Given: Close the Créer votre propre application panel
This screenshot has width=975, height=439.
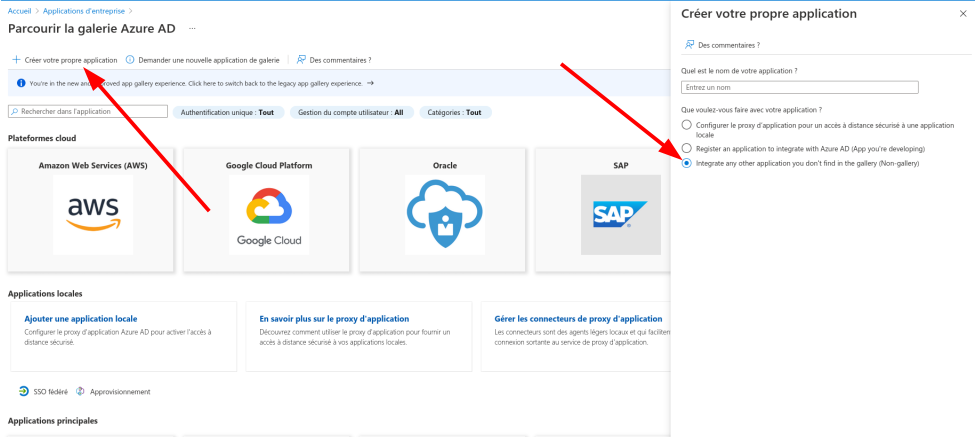Looking at the screenshot, I should point(963,14).
